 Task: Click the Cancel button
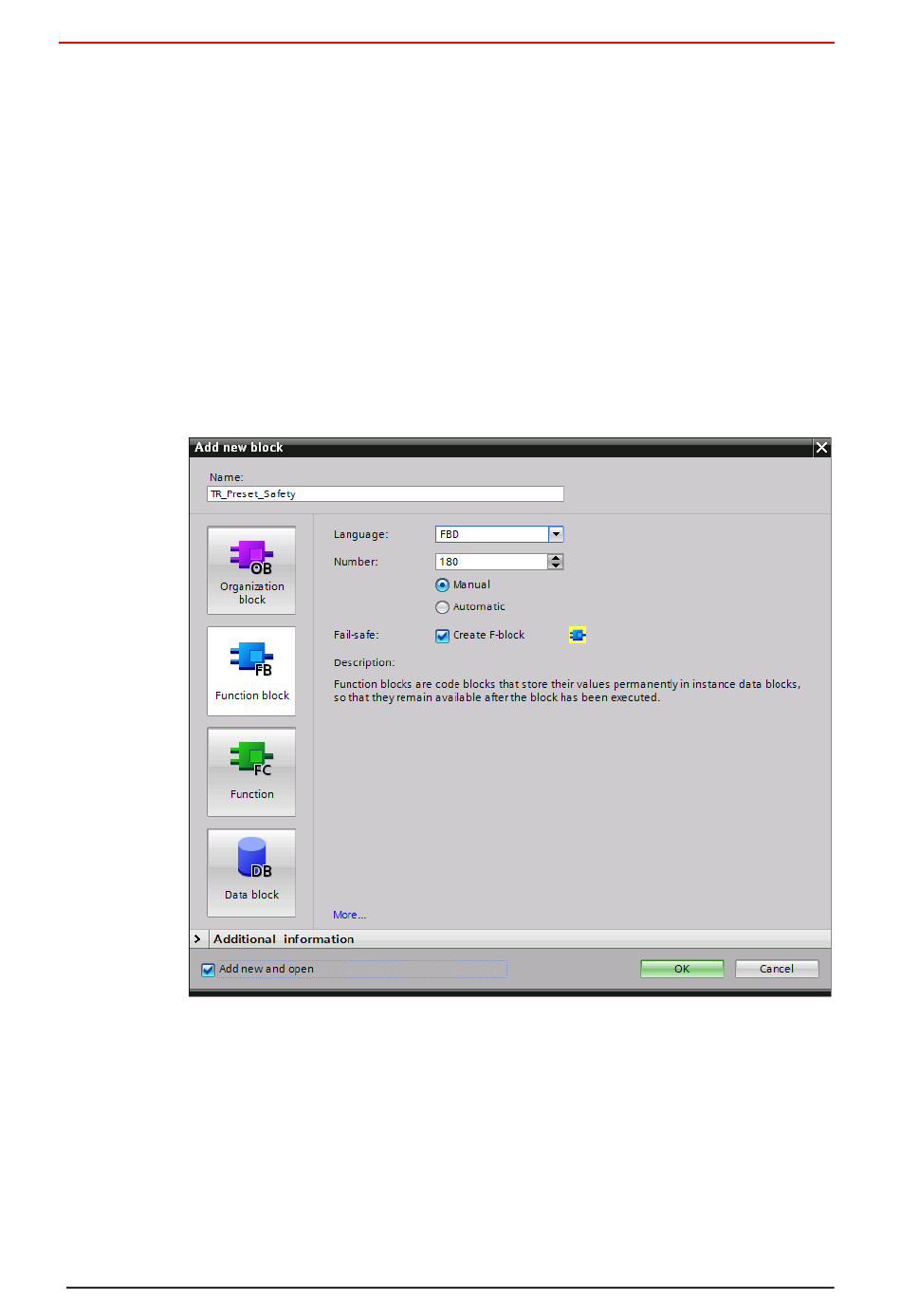777,969
